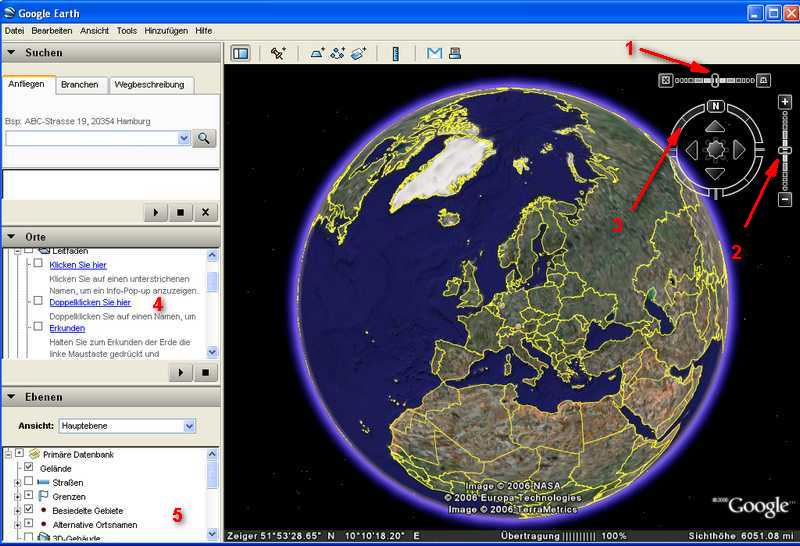Screen dimensions: 800x546
Task: Click the compass left arrow
Action: point(692,150)
